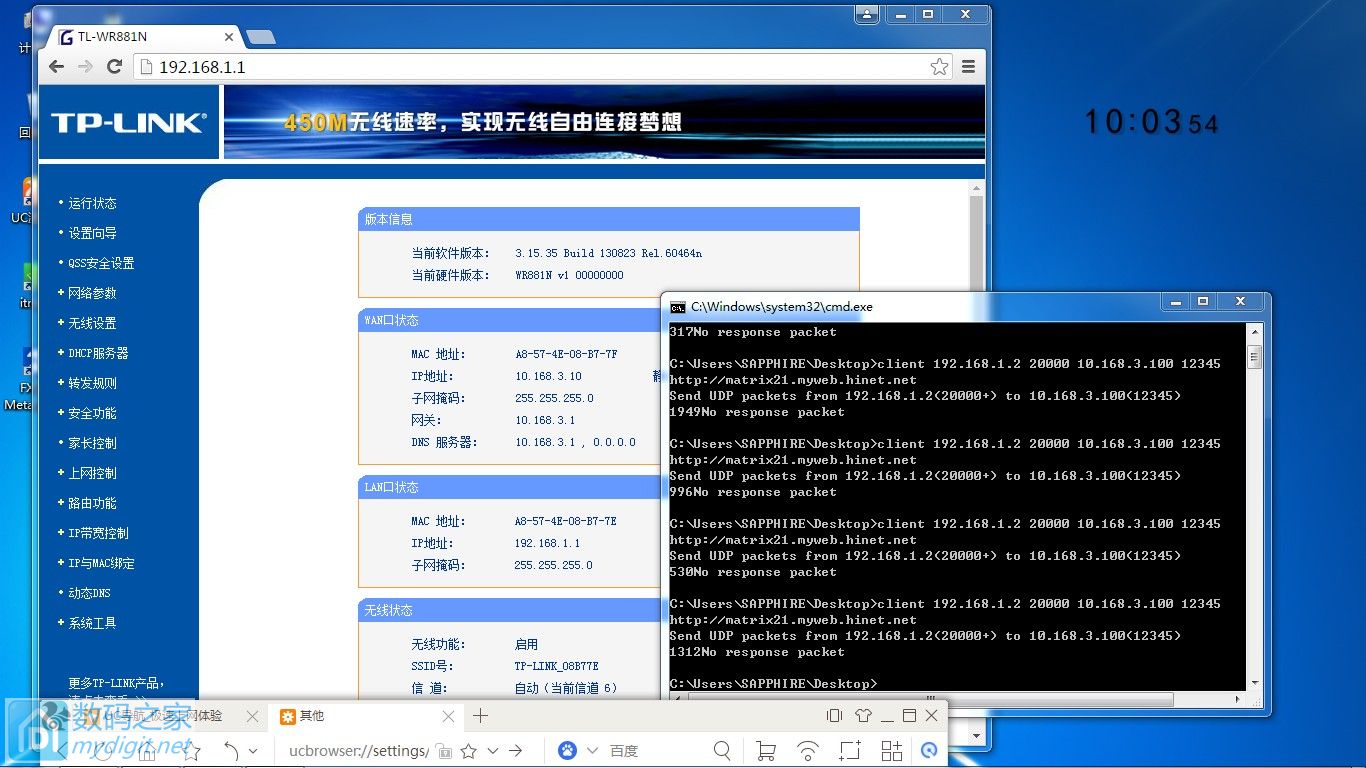Click the 百度 search box
The width and height of the screenshot is (1366, 768).
click(x=655, y=751)
